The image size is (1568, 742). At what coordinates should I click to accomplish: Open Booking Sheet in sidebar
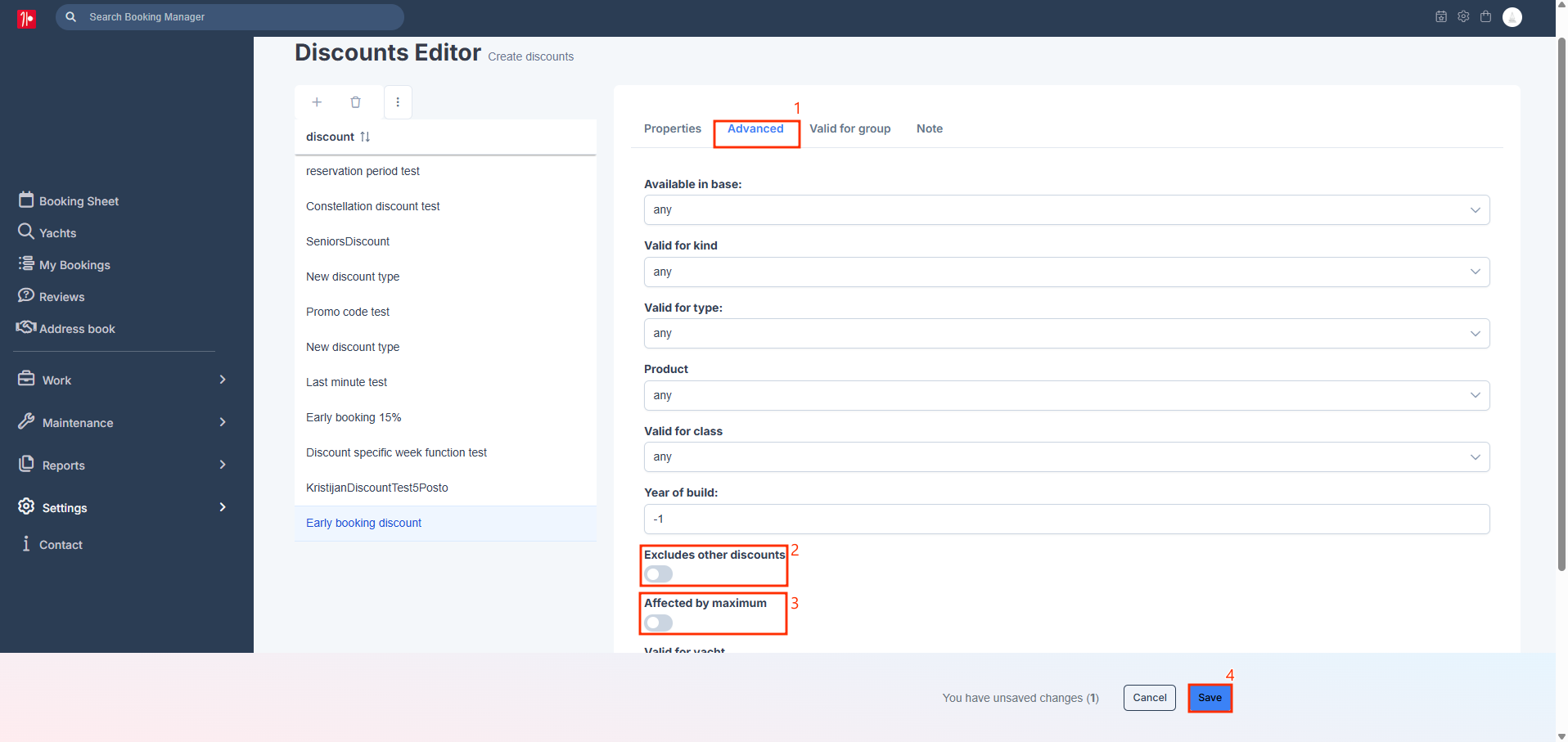[x=79, y=201]
